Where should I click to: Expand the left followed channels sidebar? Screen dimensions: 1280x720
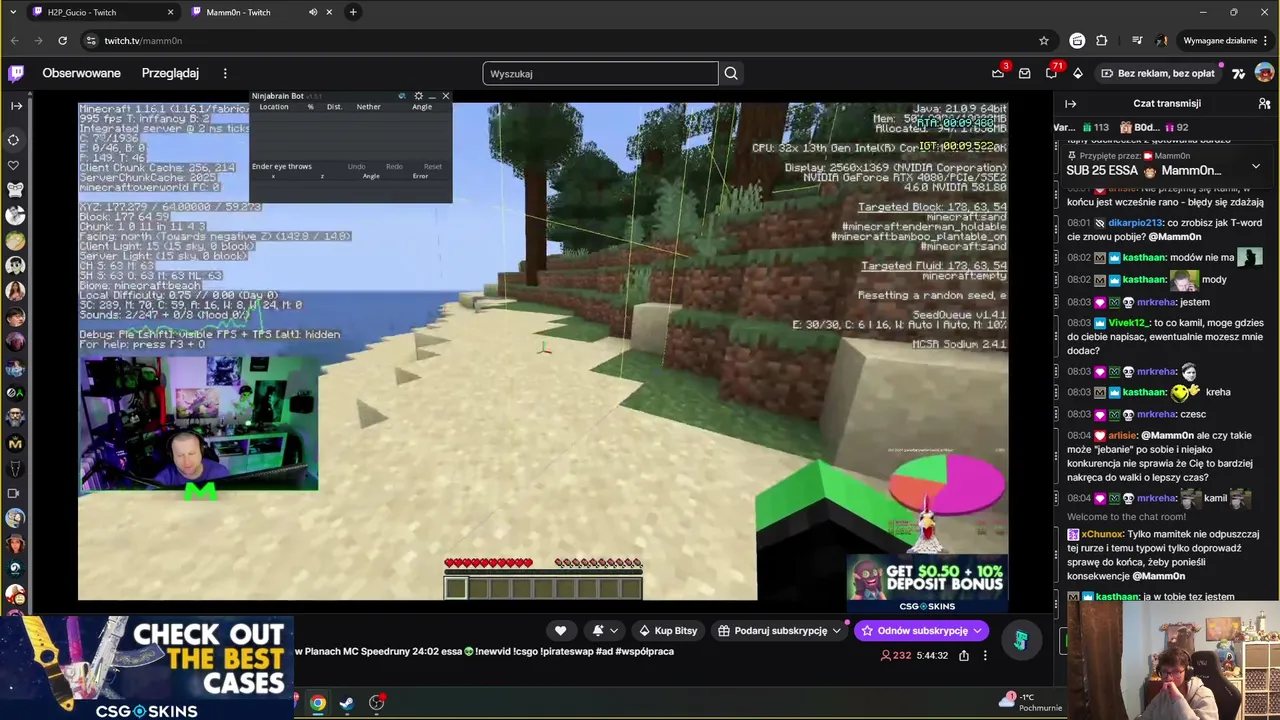click(16, 105)
